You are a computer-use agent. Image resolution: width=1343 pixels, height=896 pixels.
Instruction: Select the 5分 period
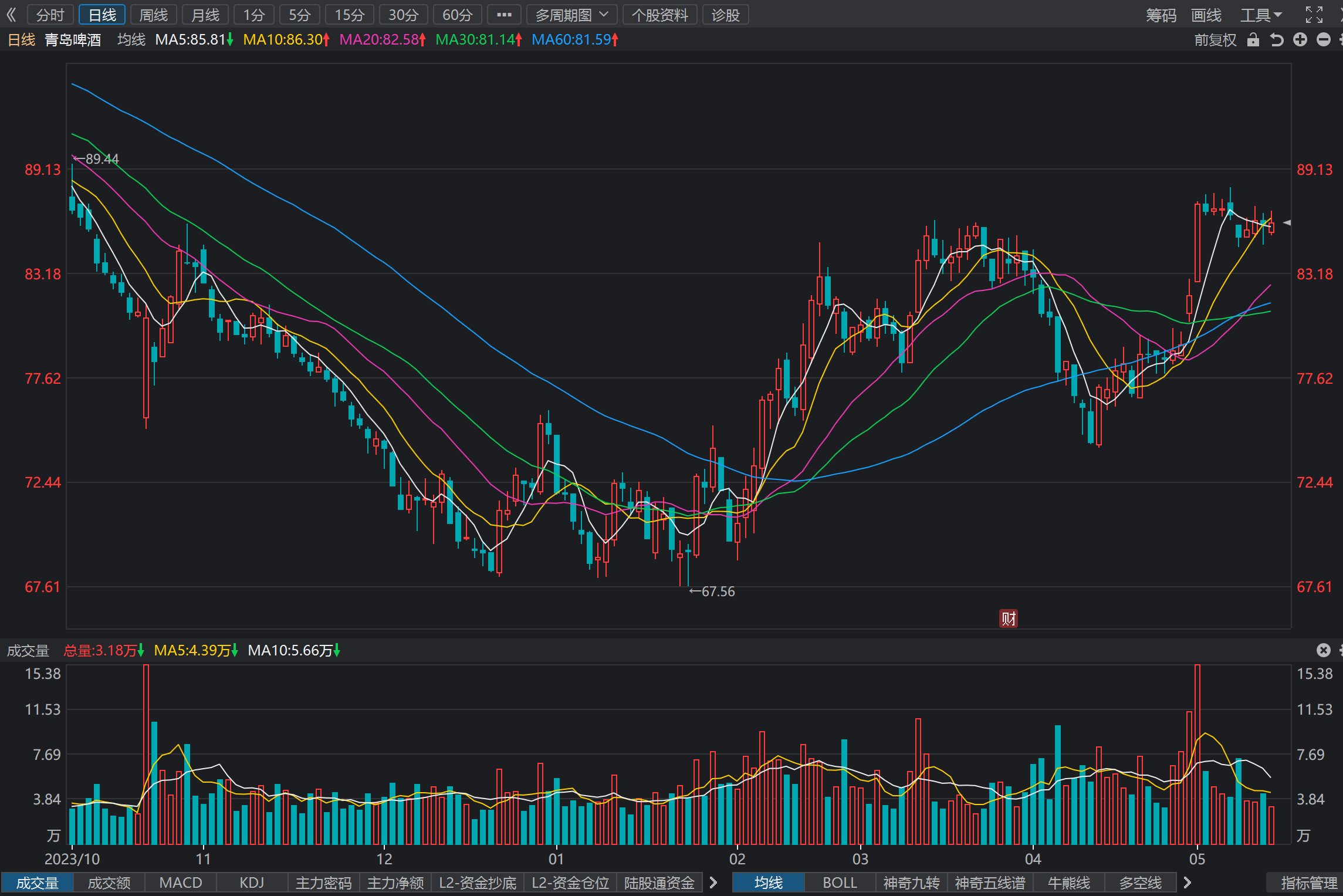click(x=300, y=15)
